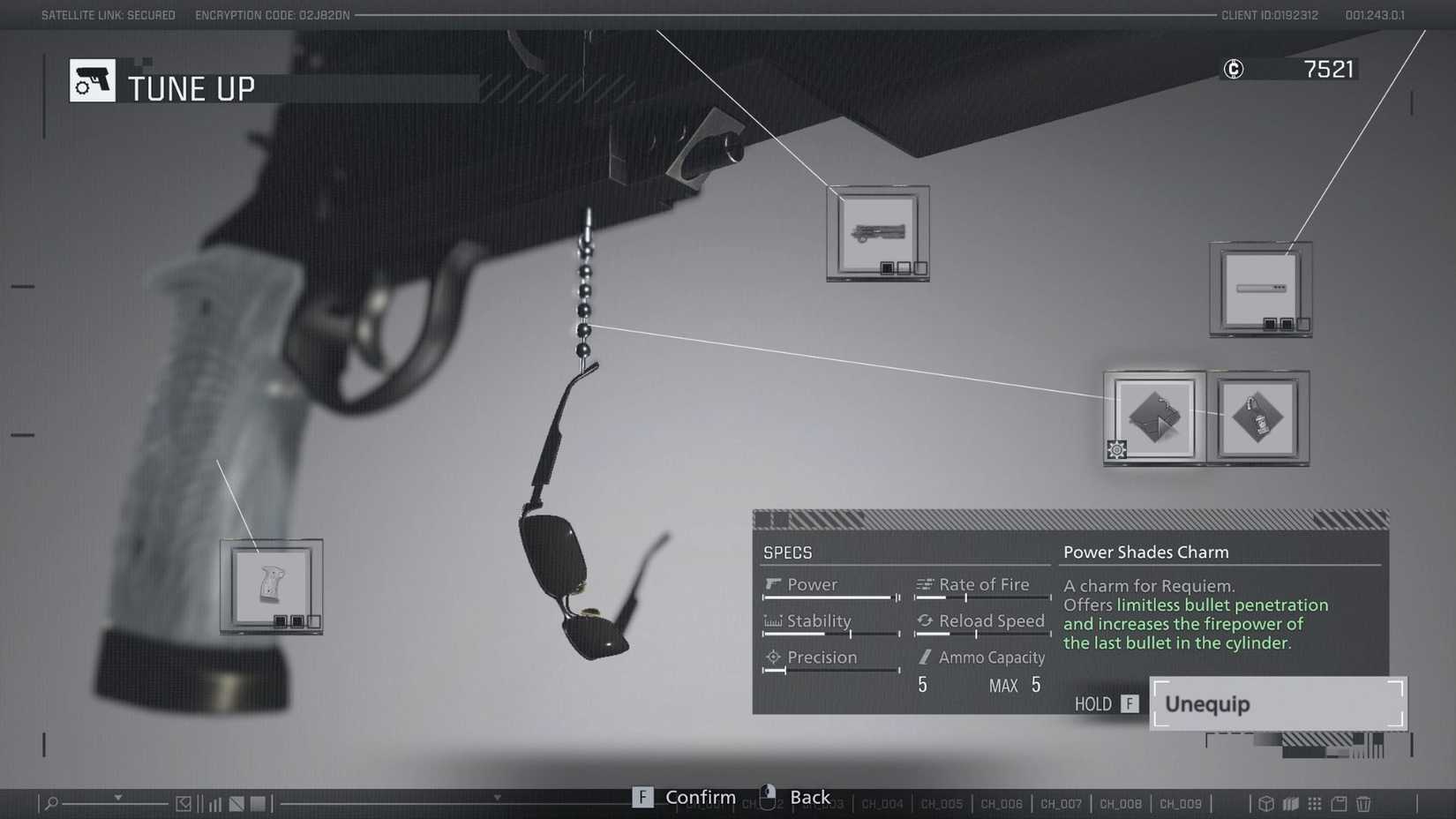
Task: Click the gear icon on charm slot
Action: pyautogui.click(x=1116, y=450)
